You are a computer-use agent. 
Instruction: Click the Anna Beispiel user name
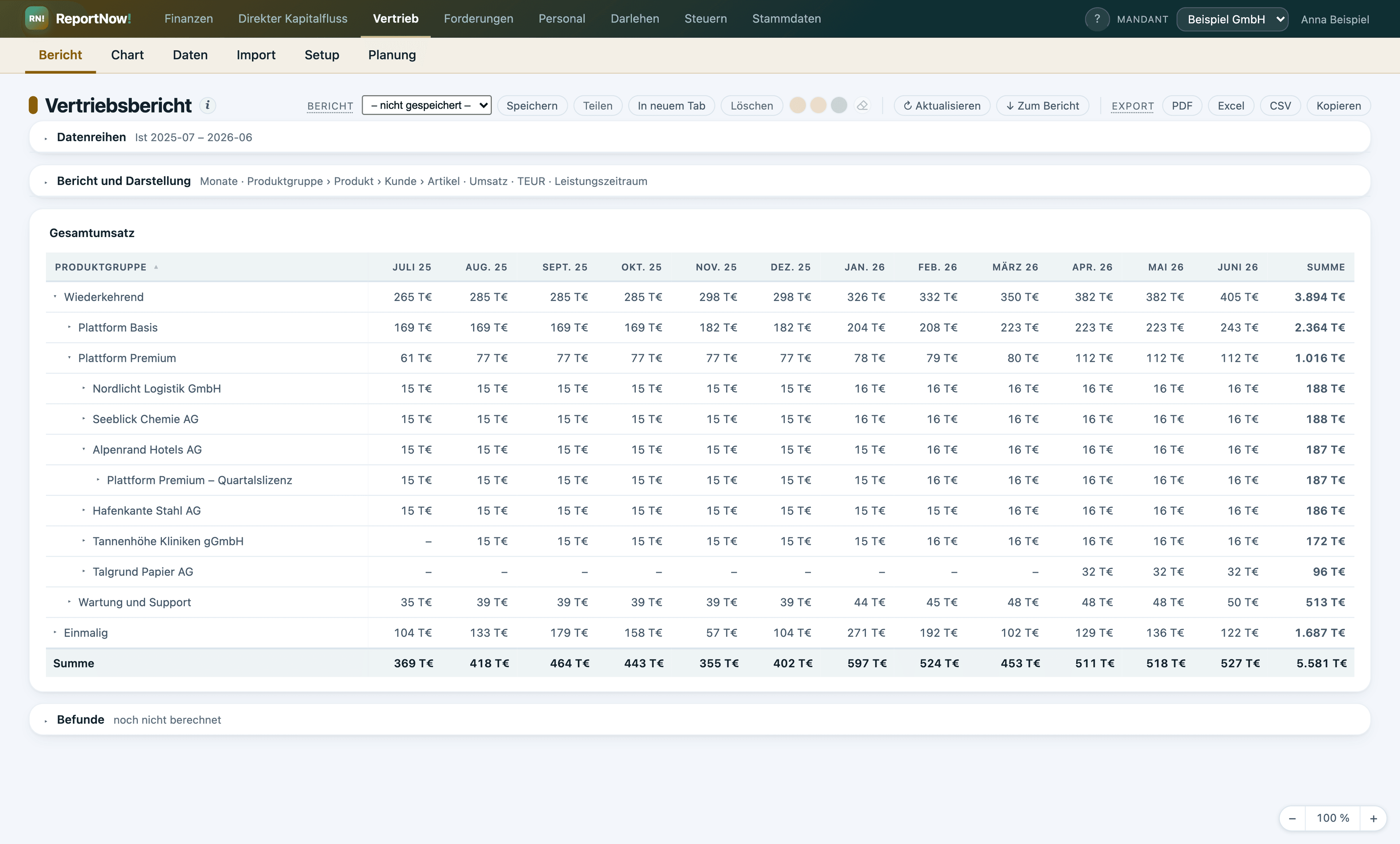1335,19
